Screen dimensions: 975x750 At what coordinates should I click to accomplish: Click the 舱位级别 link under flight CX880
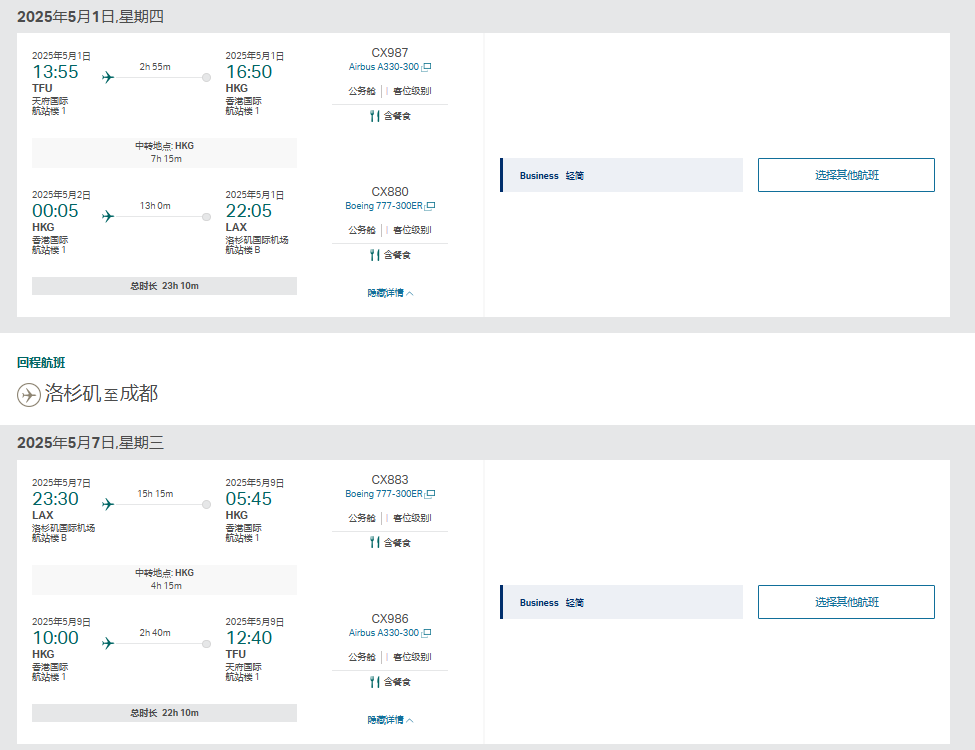coord(412,230)
